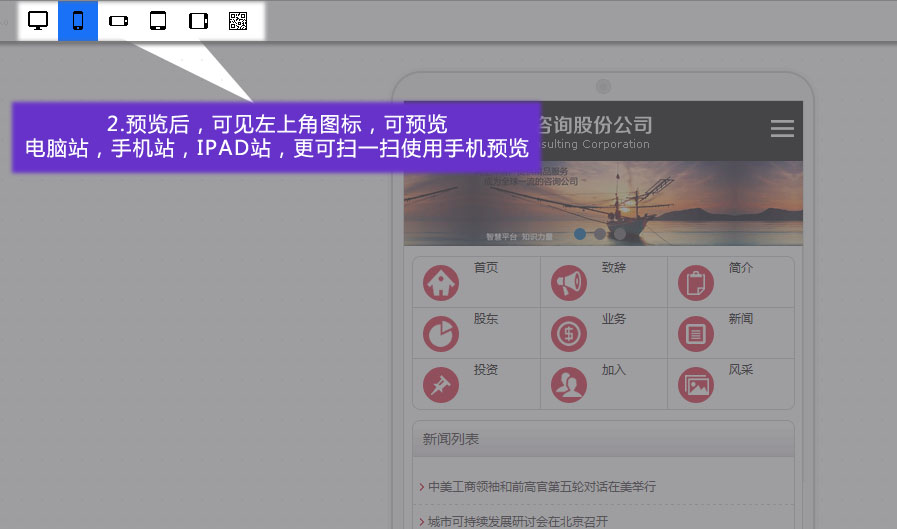897x529 pixels.
Task: Tap the 首页 home icon
Action: [441, 283]
